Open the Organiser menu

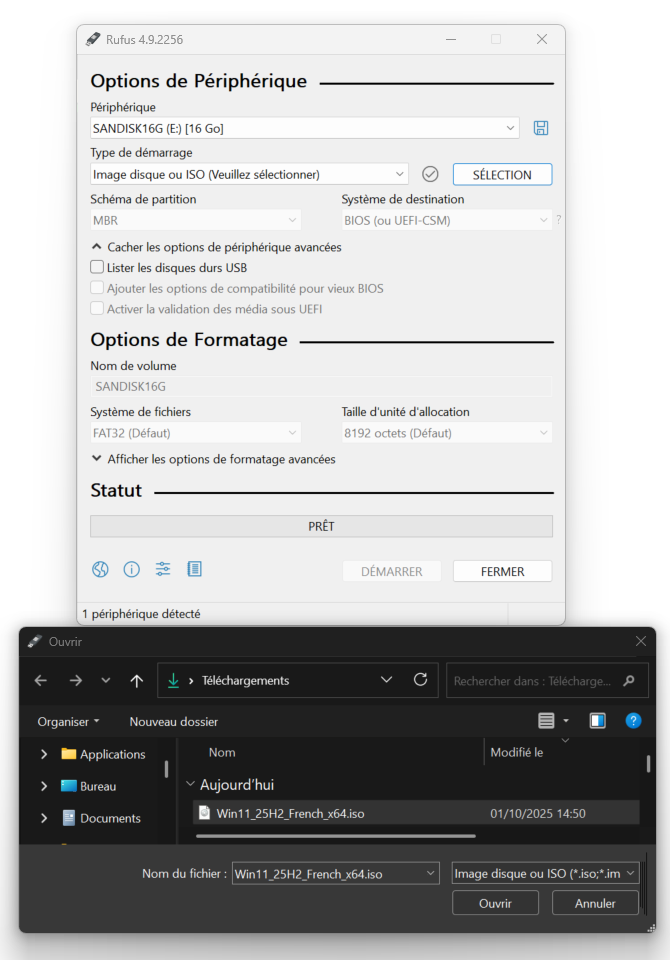pyautogui.click(x=68, y=722)
